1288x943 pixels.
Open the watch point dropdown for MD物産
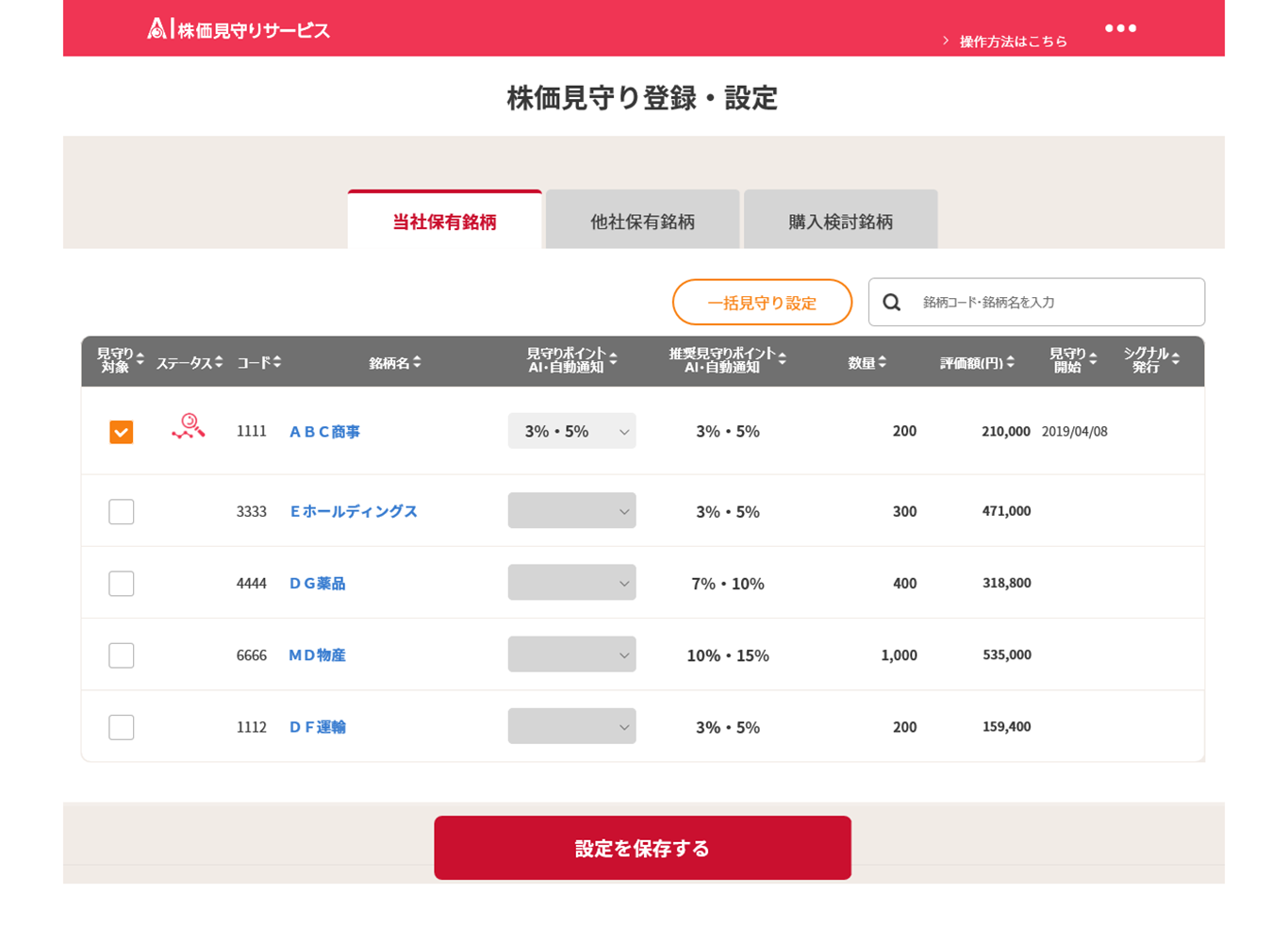click(x=571, y=654)
